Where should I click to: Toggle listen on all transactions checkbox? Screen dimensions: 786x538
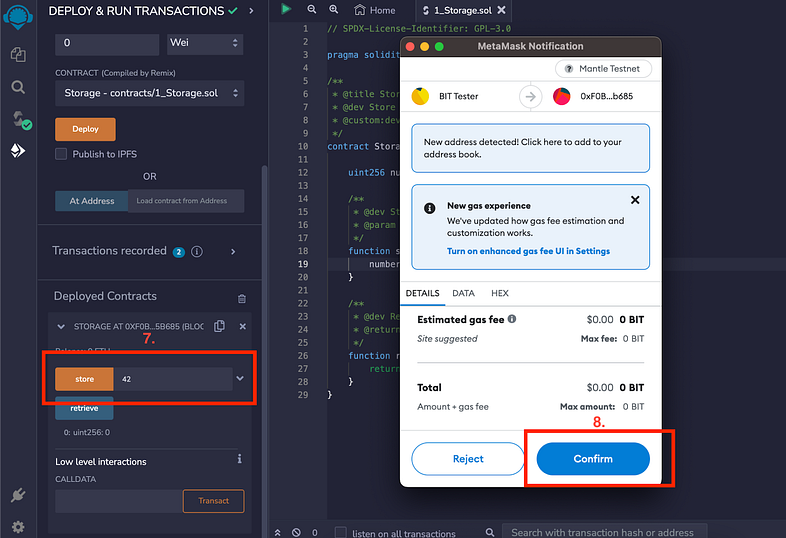click(340, 532)
